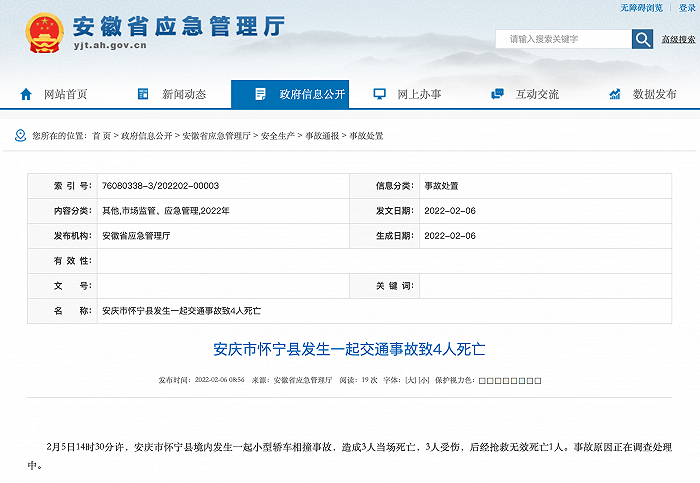This screenshot has height=483, width=700.
Task: Click the document icon for 政府信息公开
Action: (260, 94)
